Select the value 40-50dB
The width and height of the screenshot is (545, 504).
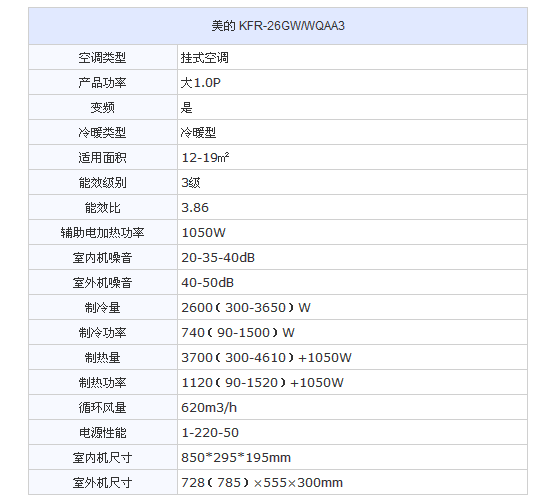208,283
